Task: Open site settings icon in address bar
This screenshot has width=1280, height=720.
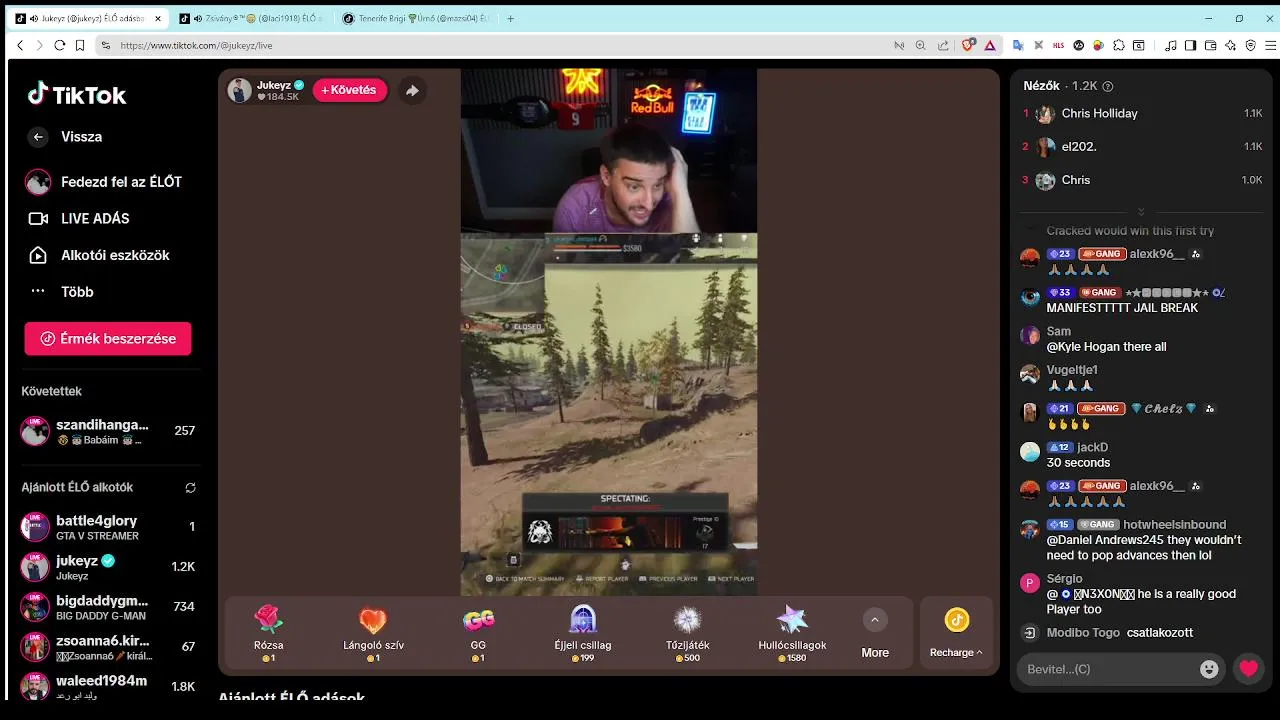Action: [105, 45]
